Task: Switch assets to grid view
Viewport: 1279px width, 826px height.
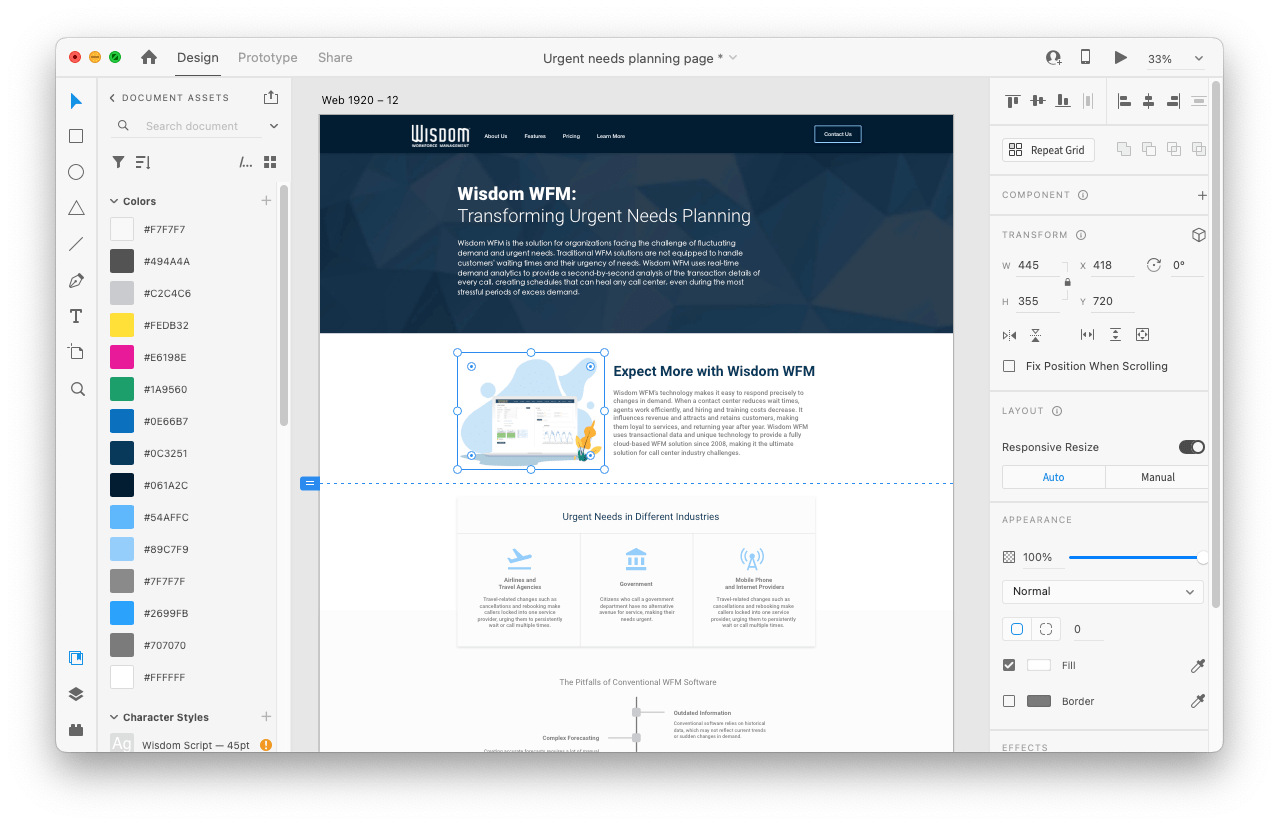Action: pos(270,162)
